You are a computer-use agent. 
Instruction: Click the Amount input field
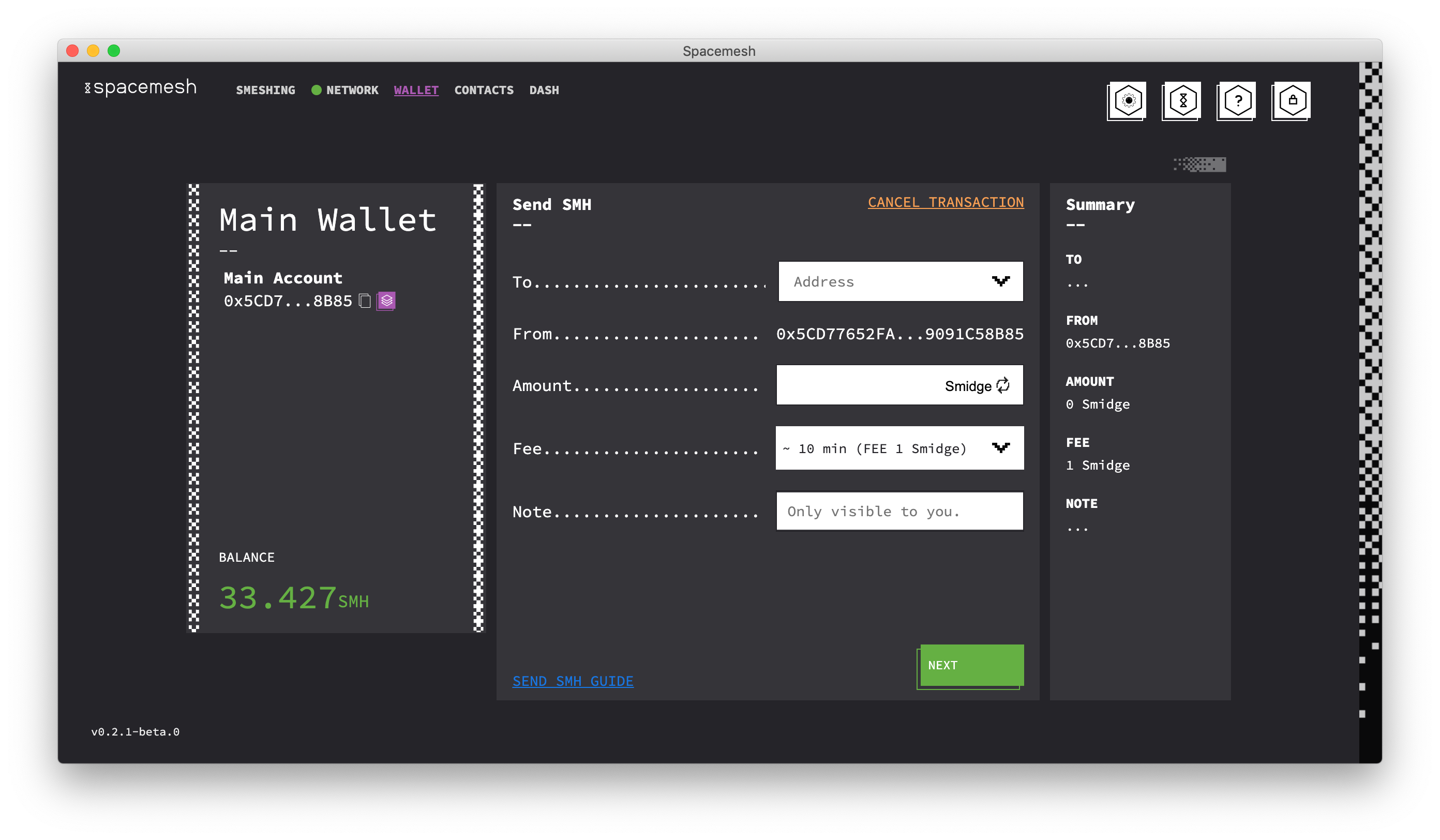point(857,386)
